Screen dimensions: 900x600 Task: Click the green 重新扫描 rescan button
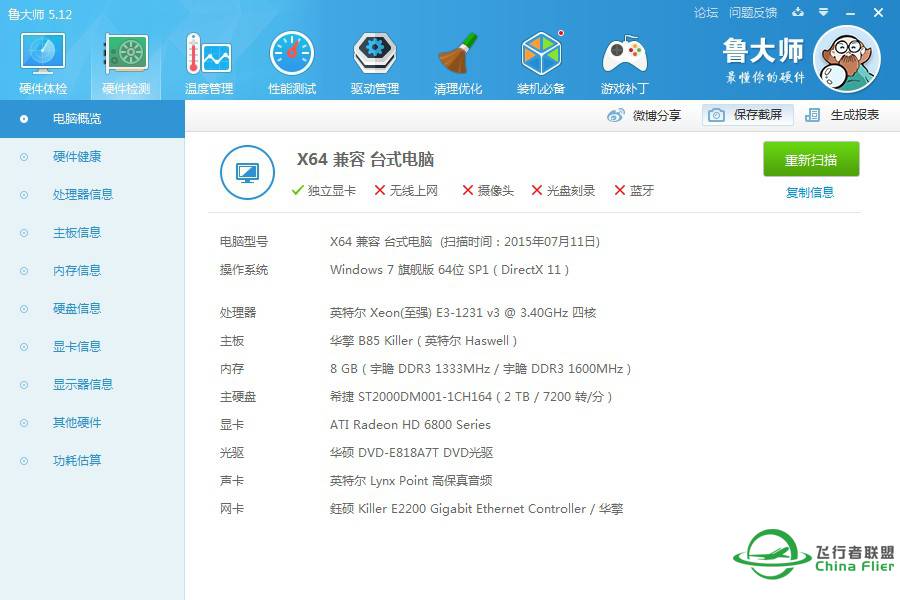(810, 159)
